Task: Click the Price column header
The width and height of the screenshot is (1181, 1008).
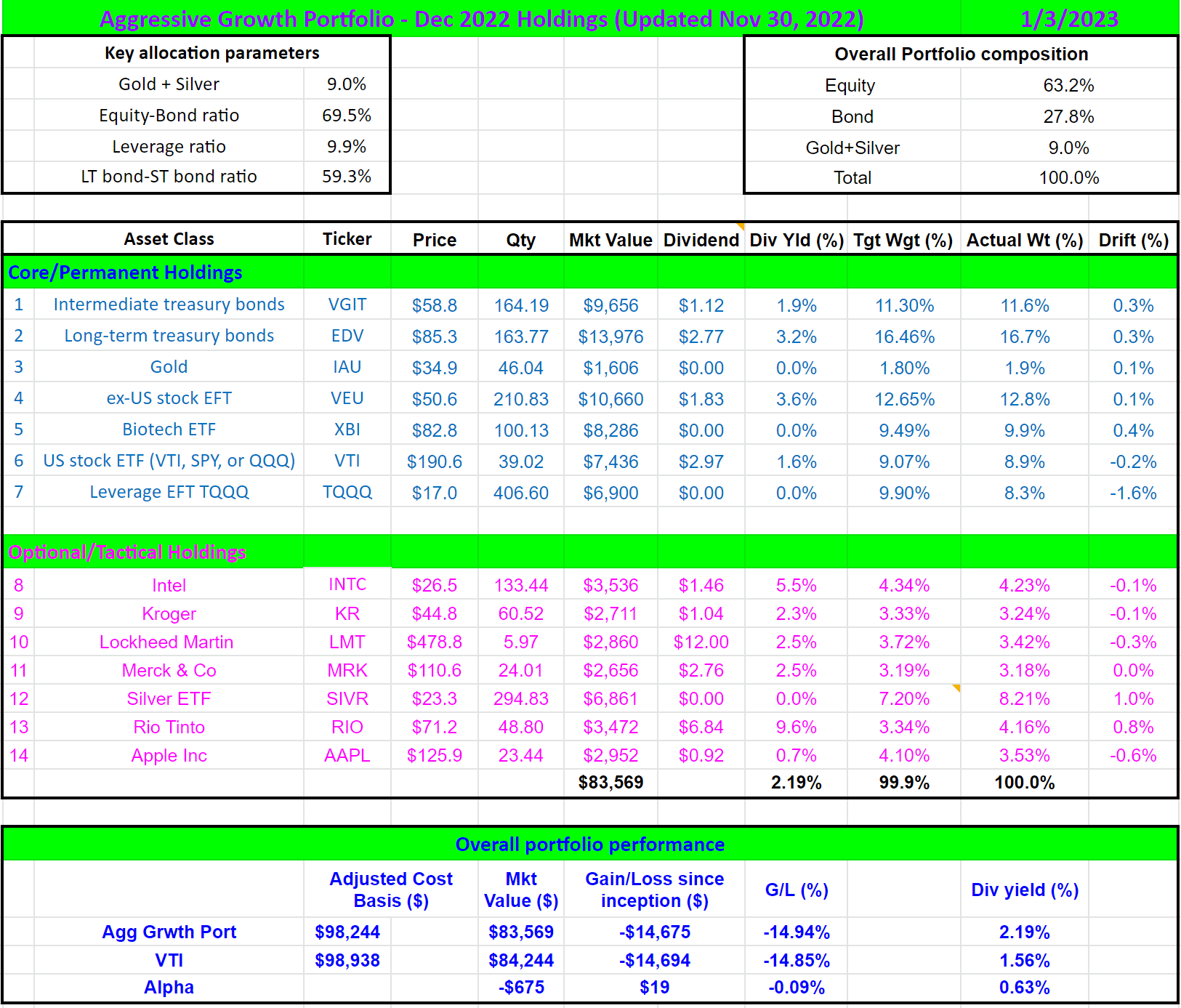Action: (x=435, y=241)
